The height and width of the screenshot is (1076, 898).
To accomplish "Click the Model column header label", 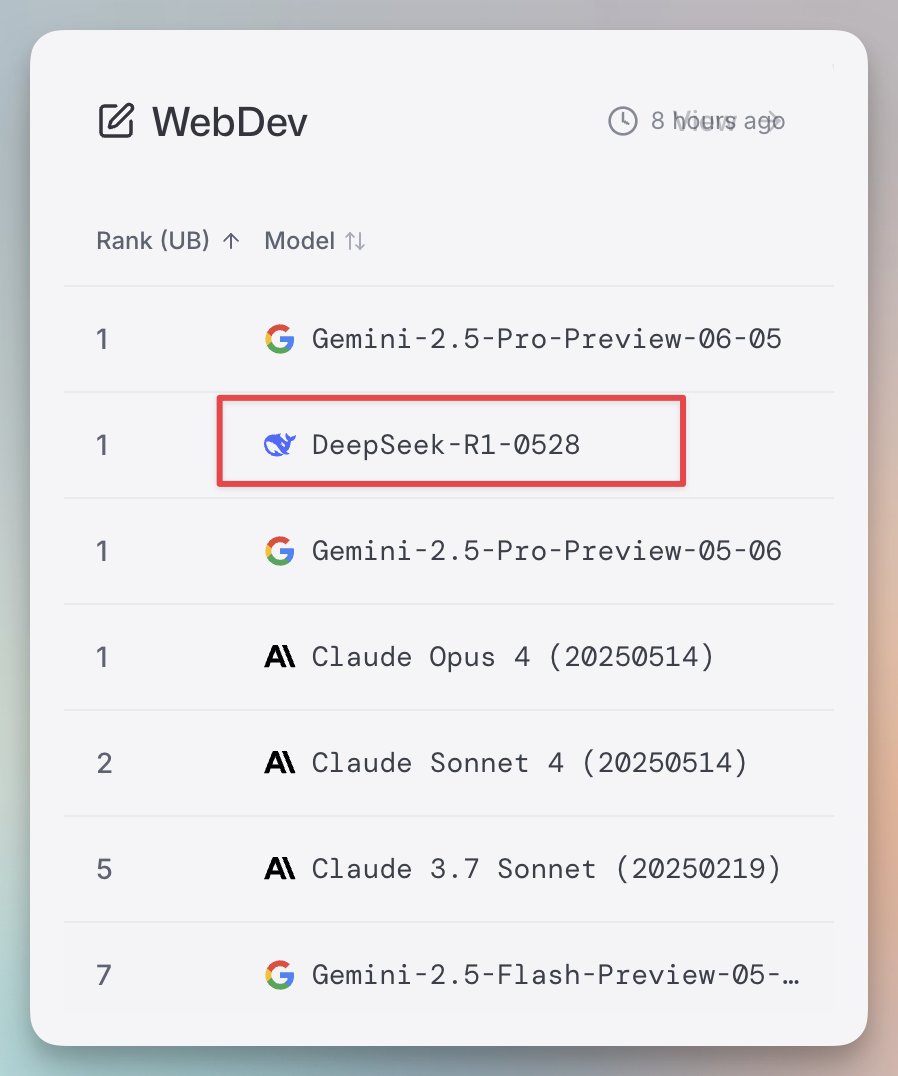I will (x=300, y=241).
